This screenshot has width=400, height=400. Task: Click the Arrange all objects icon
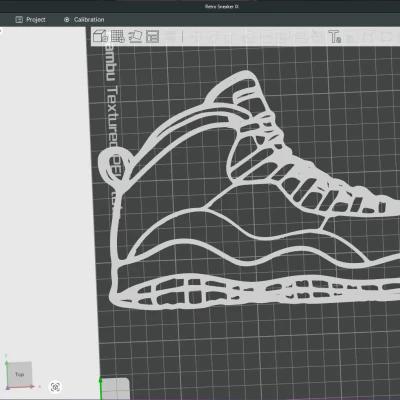coord(153,36)
